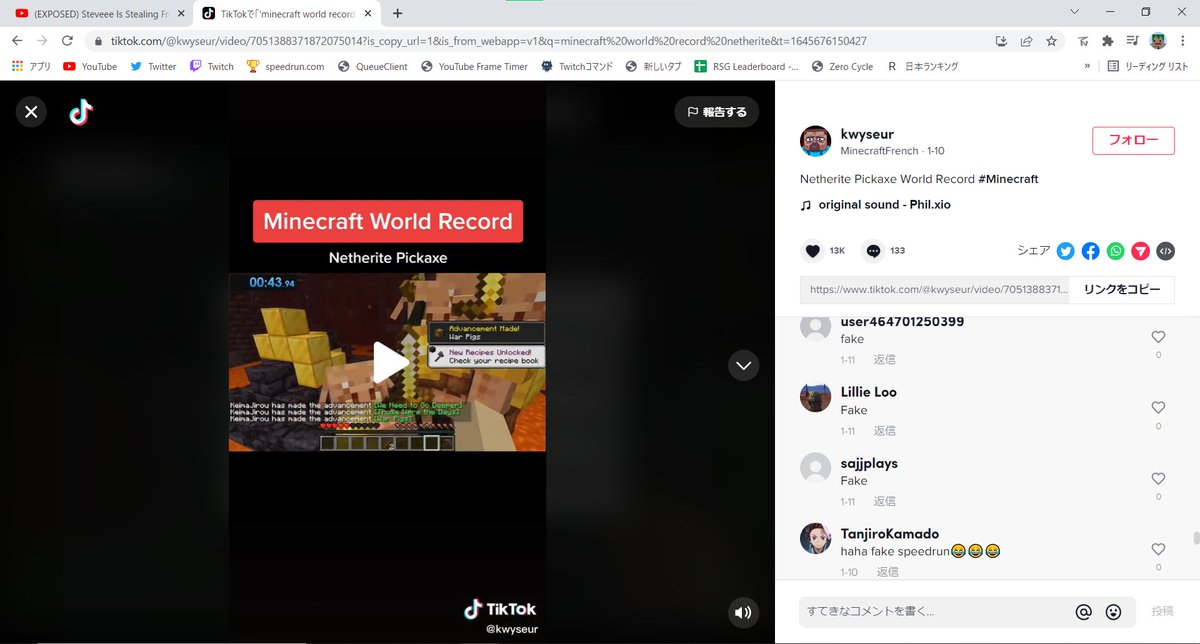
Task: Like TanjiroKamado's comment
Action: pyautogui.click(x=1158, y=550)
